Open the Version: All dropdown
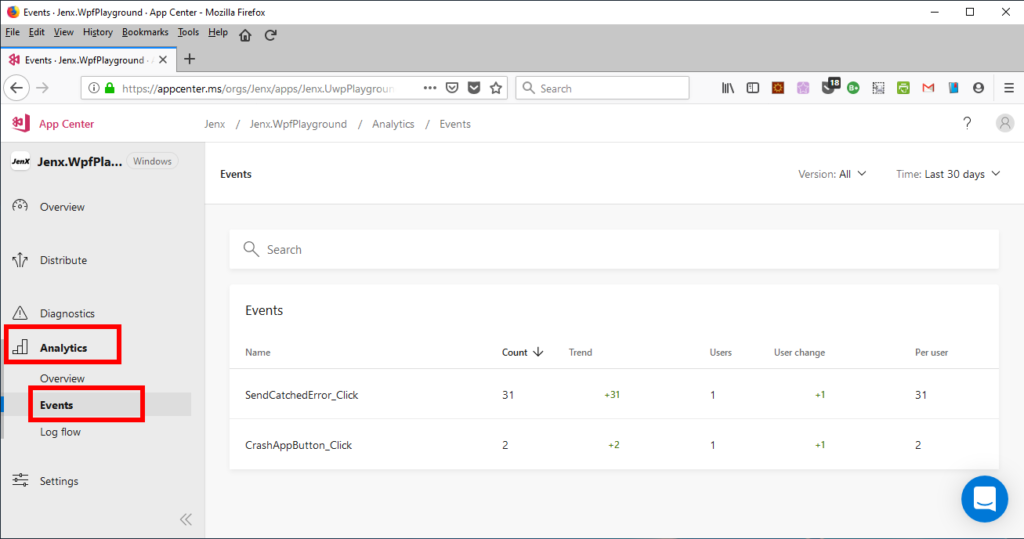This screenshot has height=539, width=1024. (x=832, y=174)
